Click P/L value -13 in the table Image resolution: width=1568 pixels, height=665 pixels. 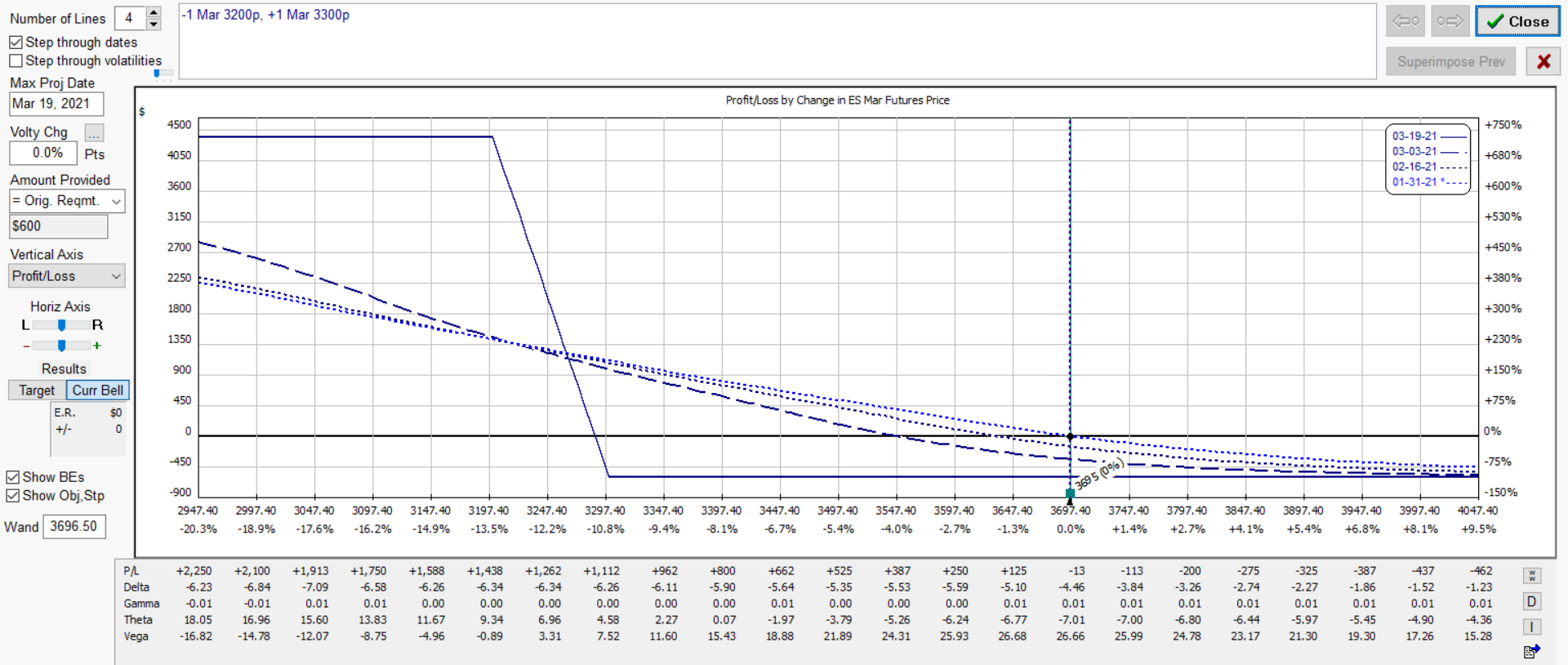click(1076, 571)
